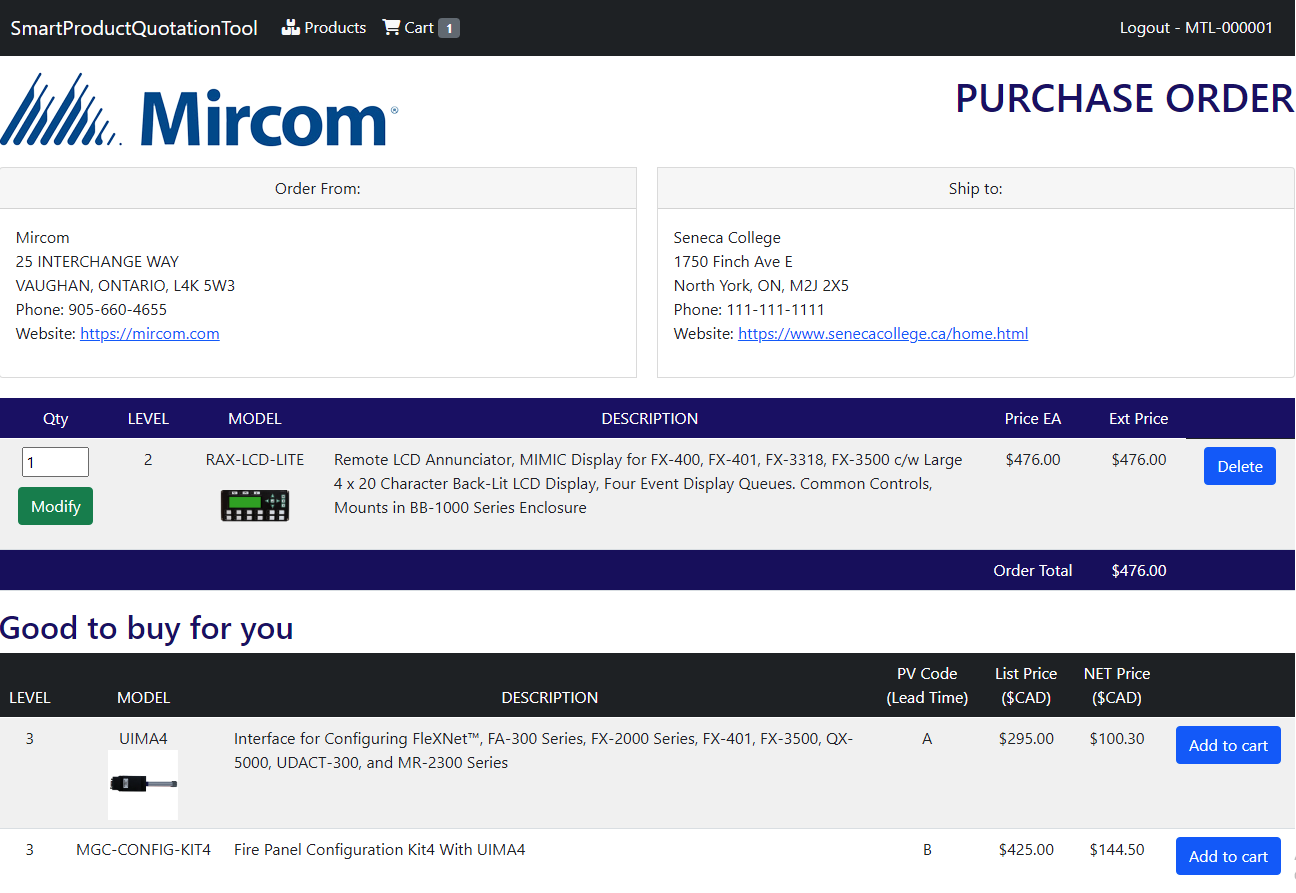Click the PURCHASE ORDER heading
Image resolution: width=1296 pixels, height=893 pixels.
pyautogui.click(x=1125, y=99)
